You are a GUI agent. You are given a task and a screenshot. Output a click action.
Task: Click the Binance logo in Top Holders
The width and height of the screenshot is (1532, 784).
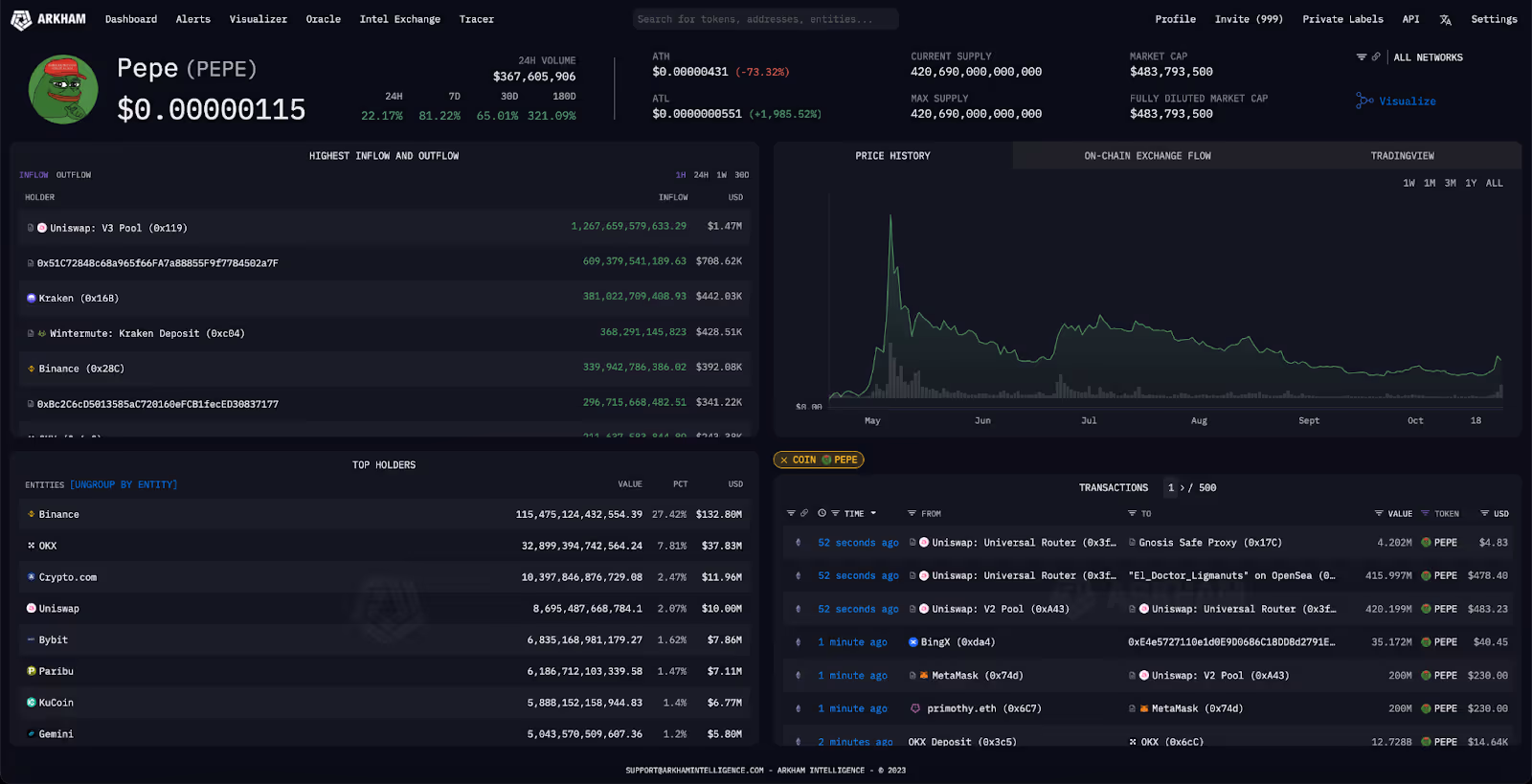32,514
